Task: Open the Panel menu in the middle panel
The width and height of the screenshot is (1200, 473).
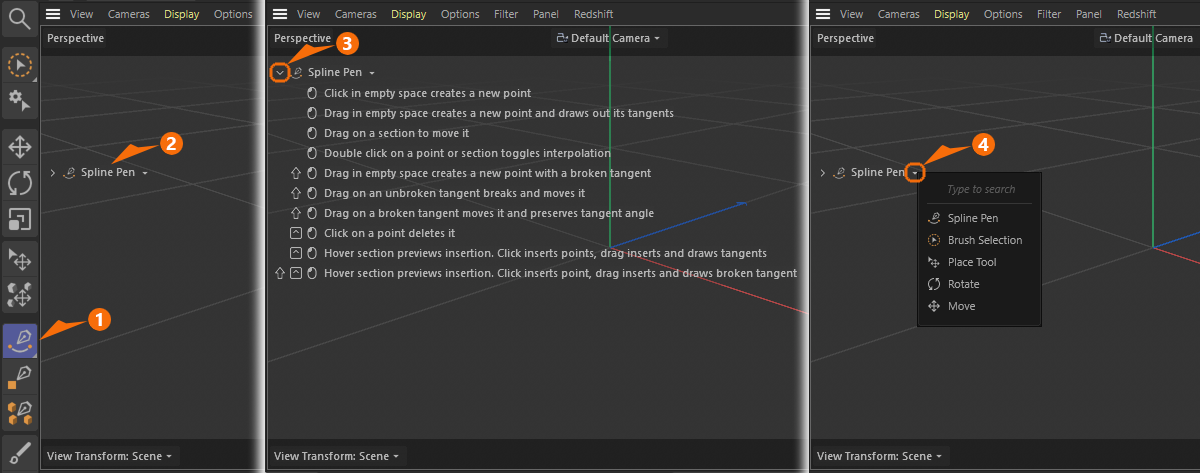Action: click(546, 14)
